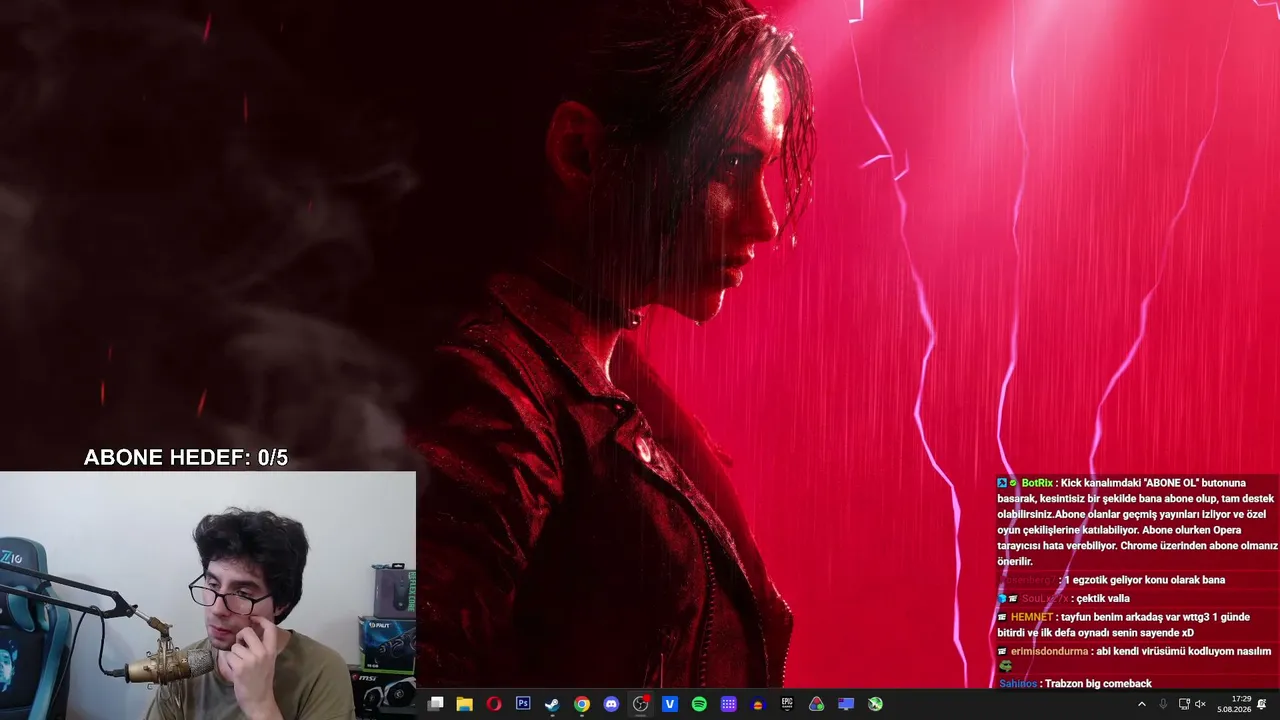Click the webcam feed overlay

tap(208, 596)
